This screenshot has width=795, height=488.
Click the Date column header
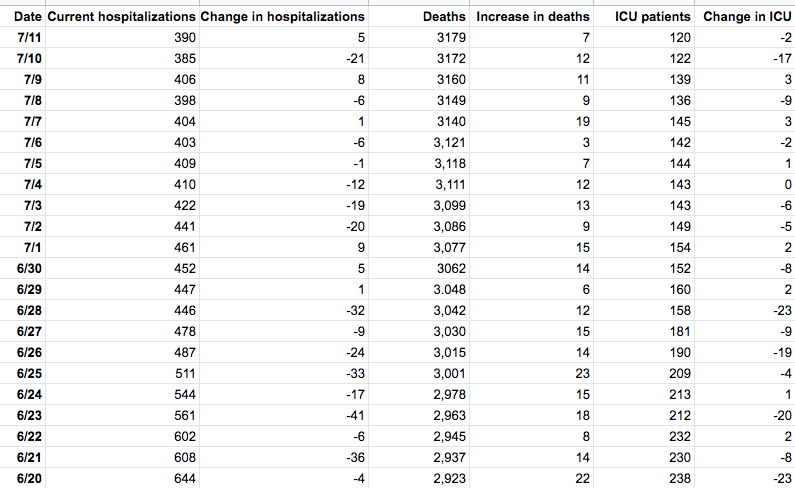point(22,17)
